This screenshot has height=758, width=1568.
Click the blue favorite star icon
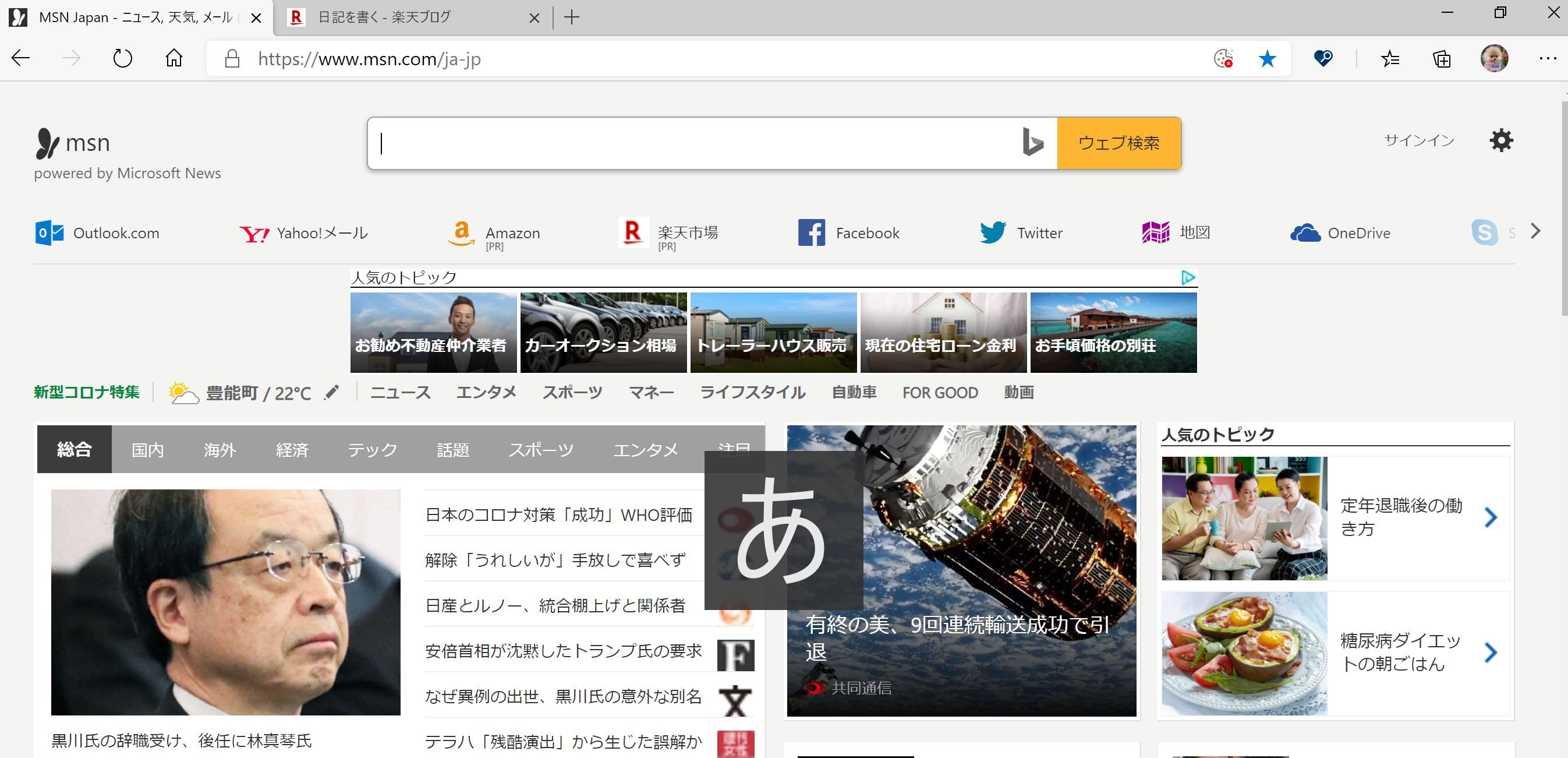(x=1268, y=58)
